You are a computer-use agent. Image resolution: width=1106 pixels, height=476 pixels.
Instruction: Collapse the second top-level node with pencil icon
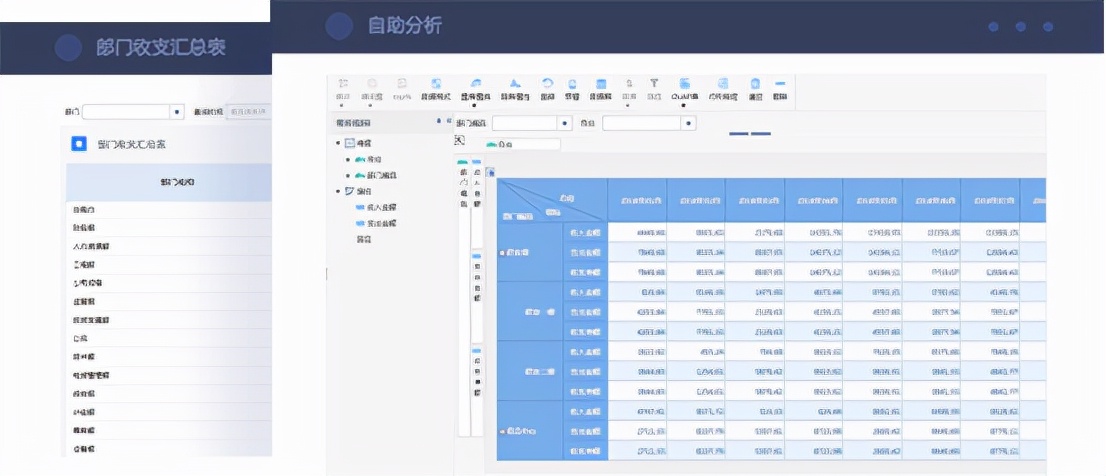tap(339, 191)
